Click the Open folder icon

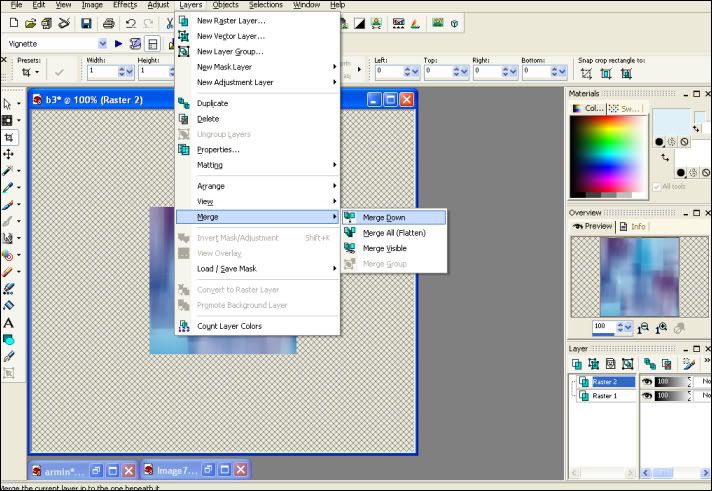[30, 23]
